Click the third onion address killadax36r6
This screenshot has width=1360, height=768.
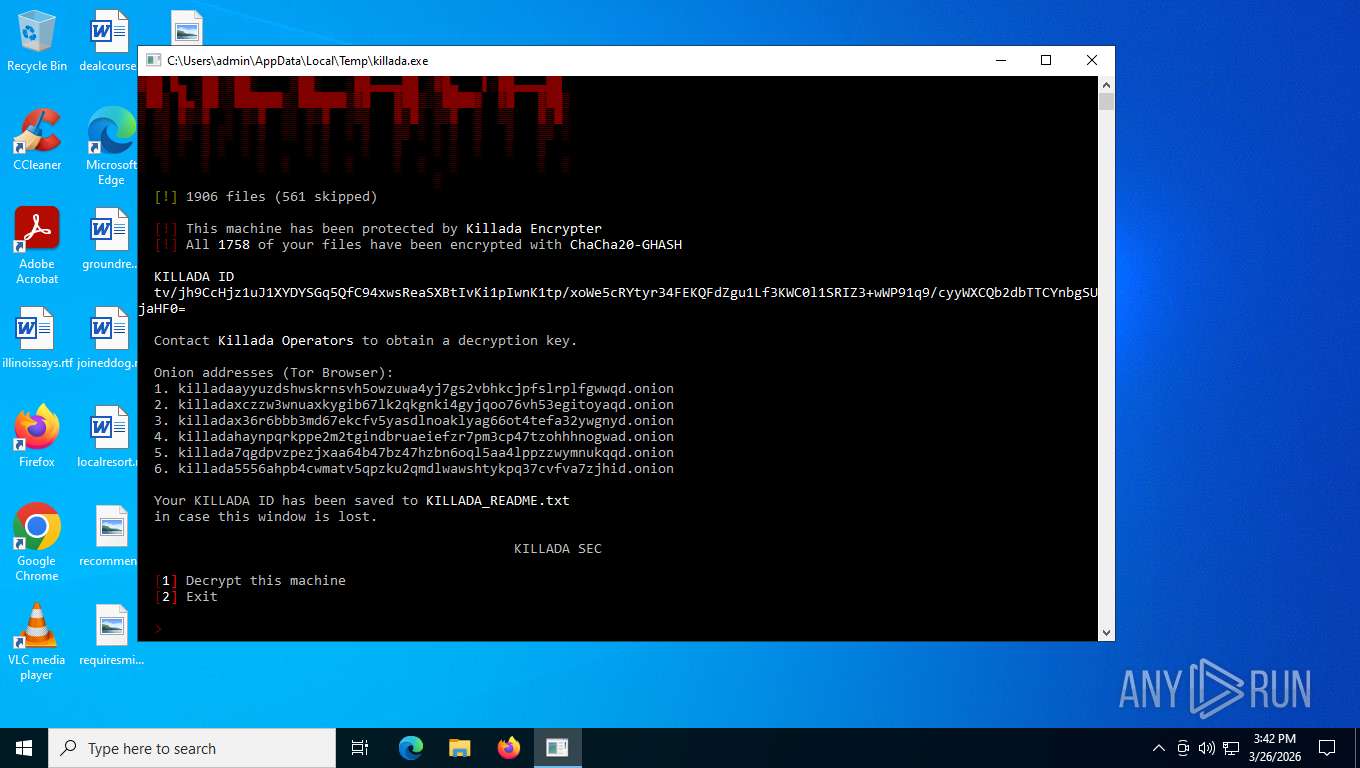426,420
